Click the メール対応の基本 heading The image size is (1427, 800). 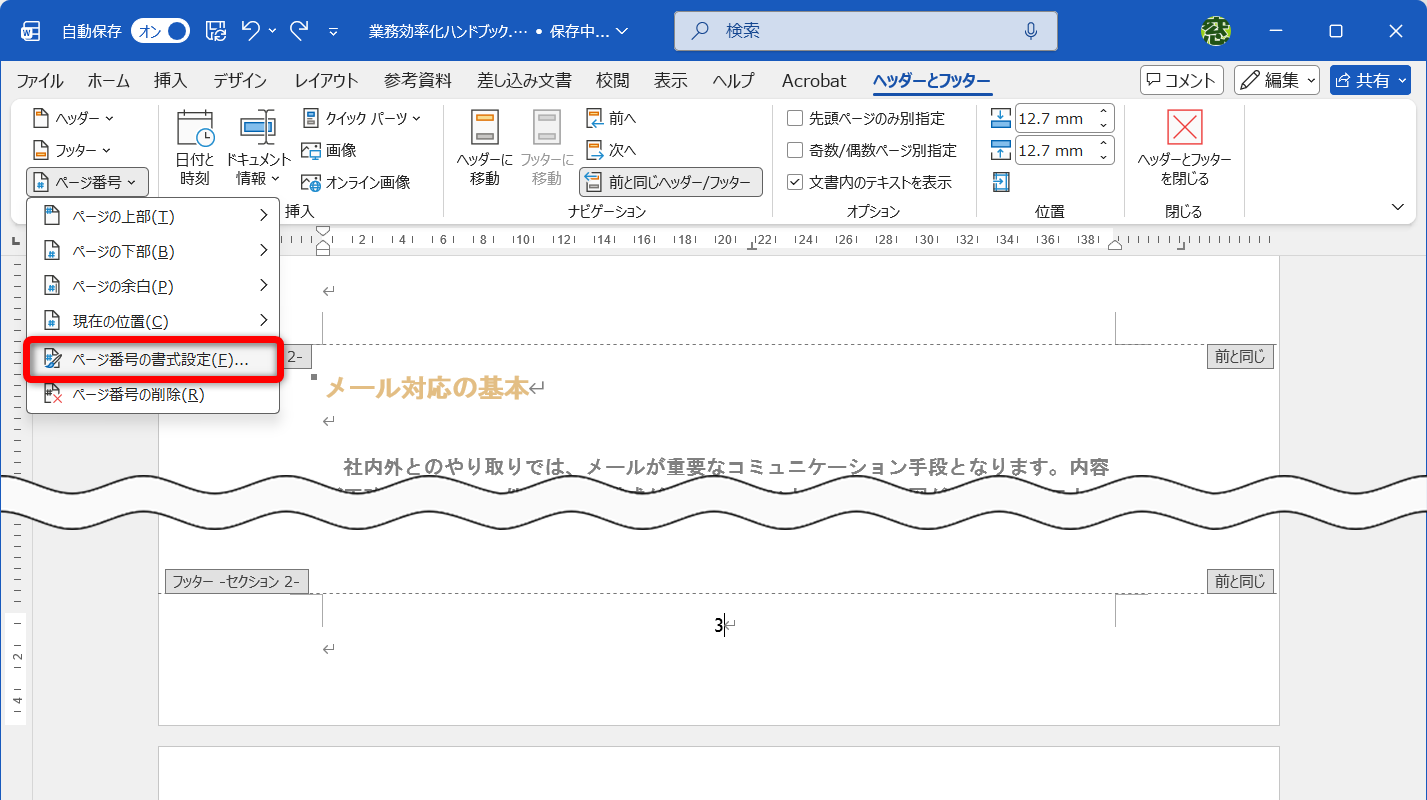427,387
